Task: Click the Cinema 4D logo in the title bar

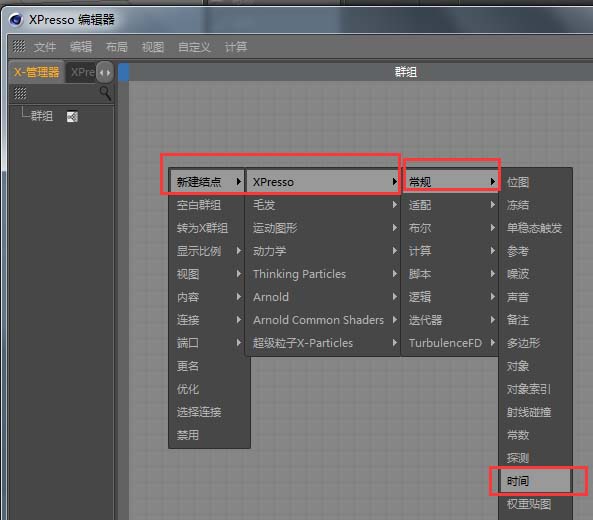Action: [x=16, y=19]
